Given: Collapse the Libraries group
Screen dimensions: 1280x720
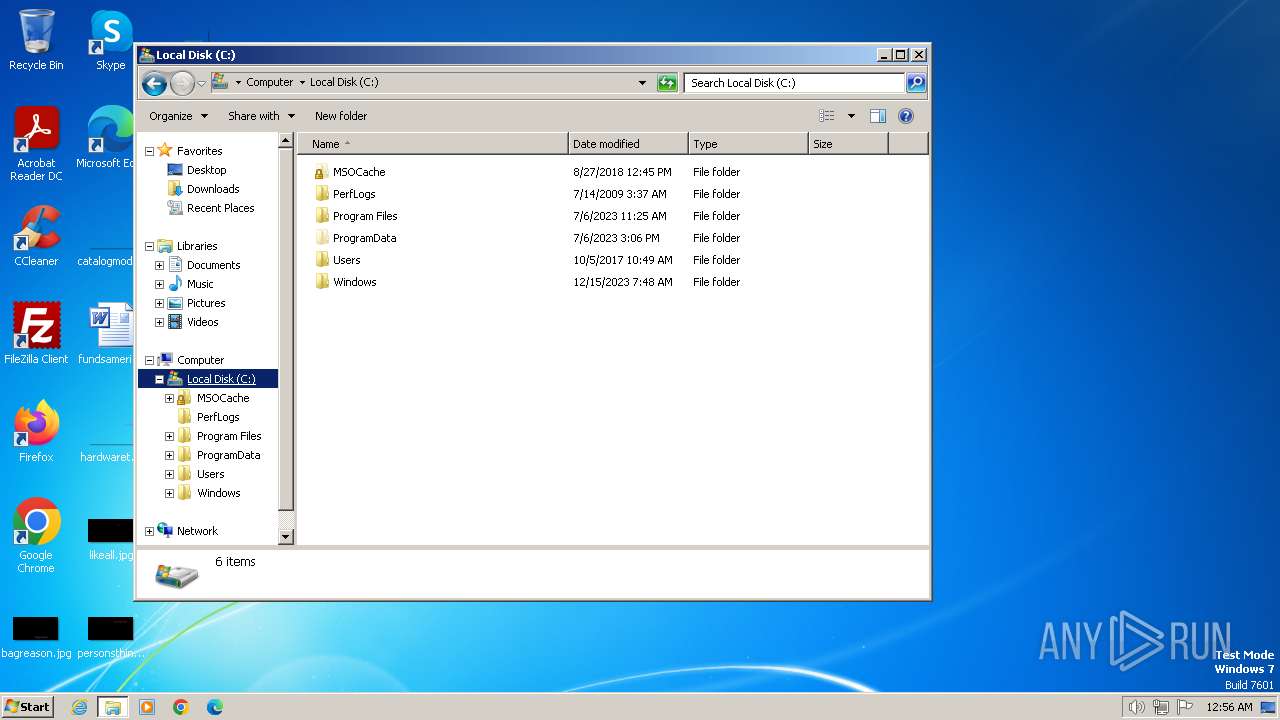Looking at the screenshot, I should pos(149,246).
